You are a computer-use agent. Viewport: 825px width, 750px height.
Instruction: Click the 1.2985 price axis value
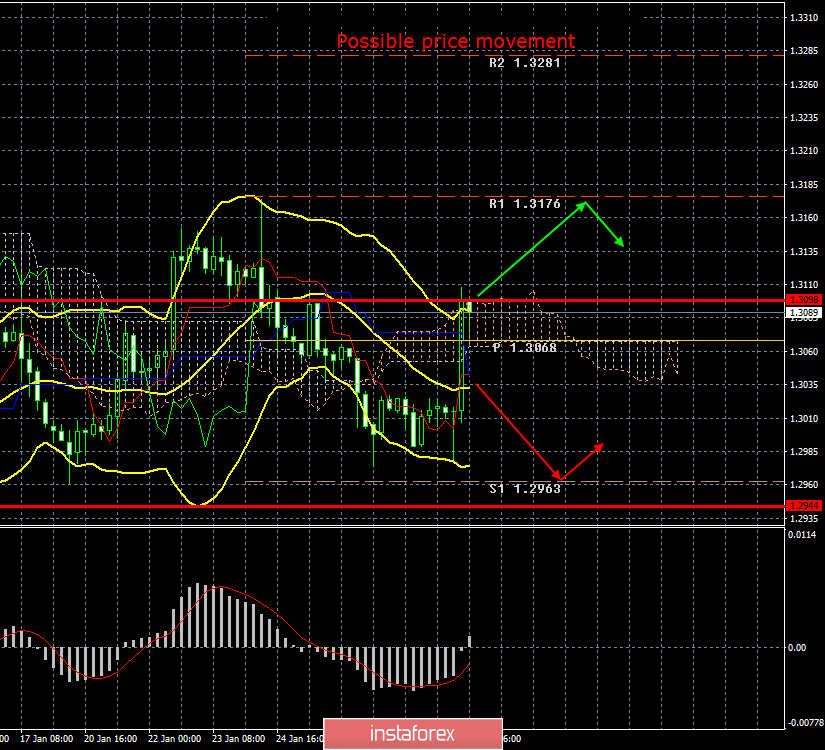[804, 452]
